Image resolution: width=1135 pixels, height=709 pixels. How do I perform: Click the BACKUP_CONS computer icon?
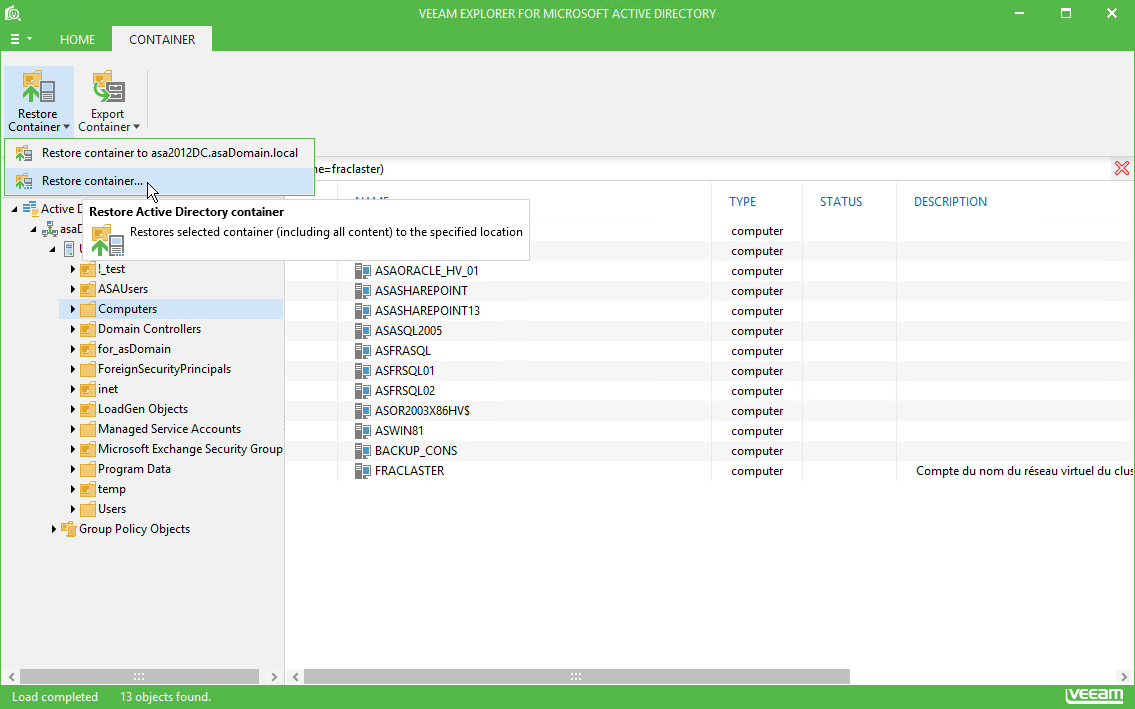[363, 450]
